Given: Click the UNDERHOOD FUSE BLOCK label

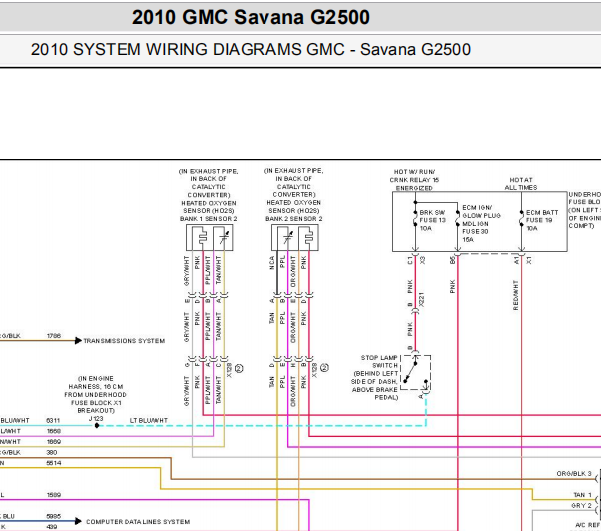Looking at the screenshot, I should pyautogui.click(x=585, y=210).
